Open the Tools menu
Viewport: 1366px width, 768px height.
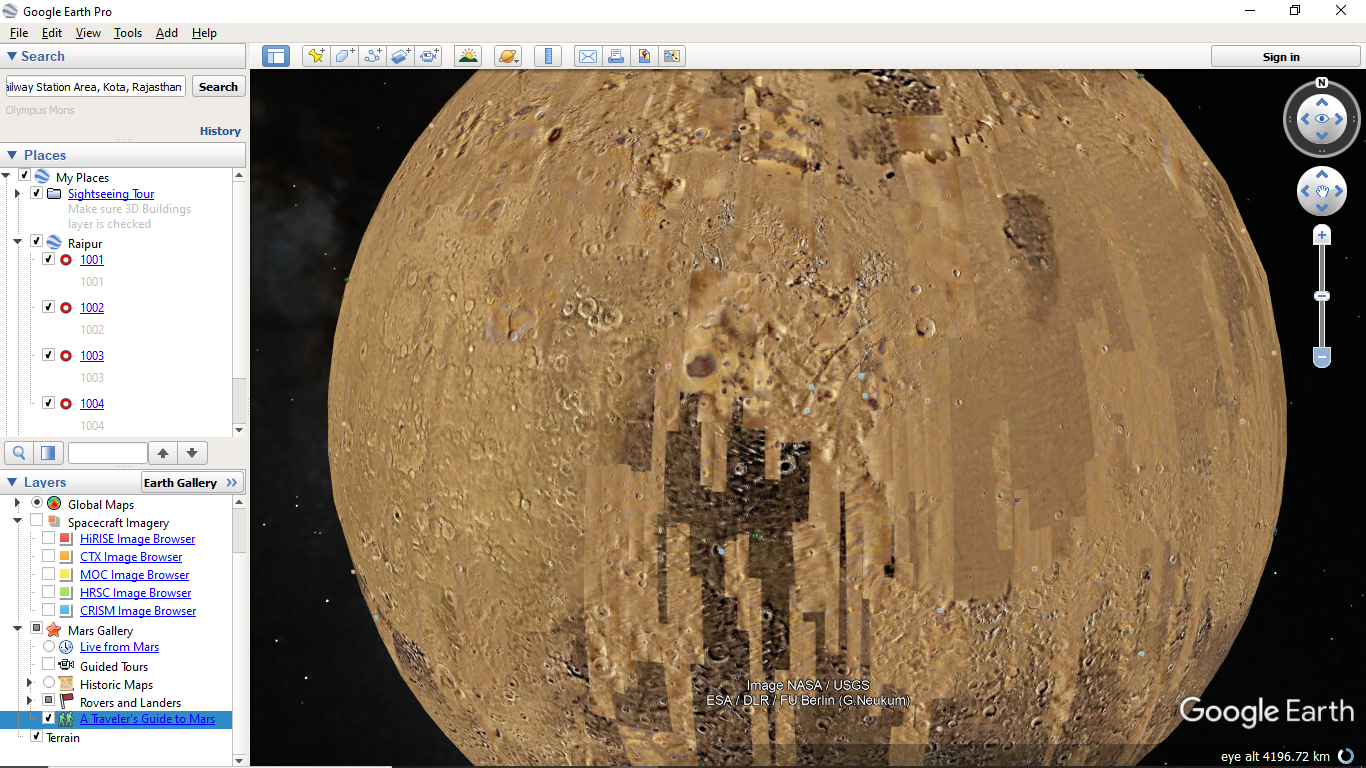(x=128, y=33)
